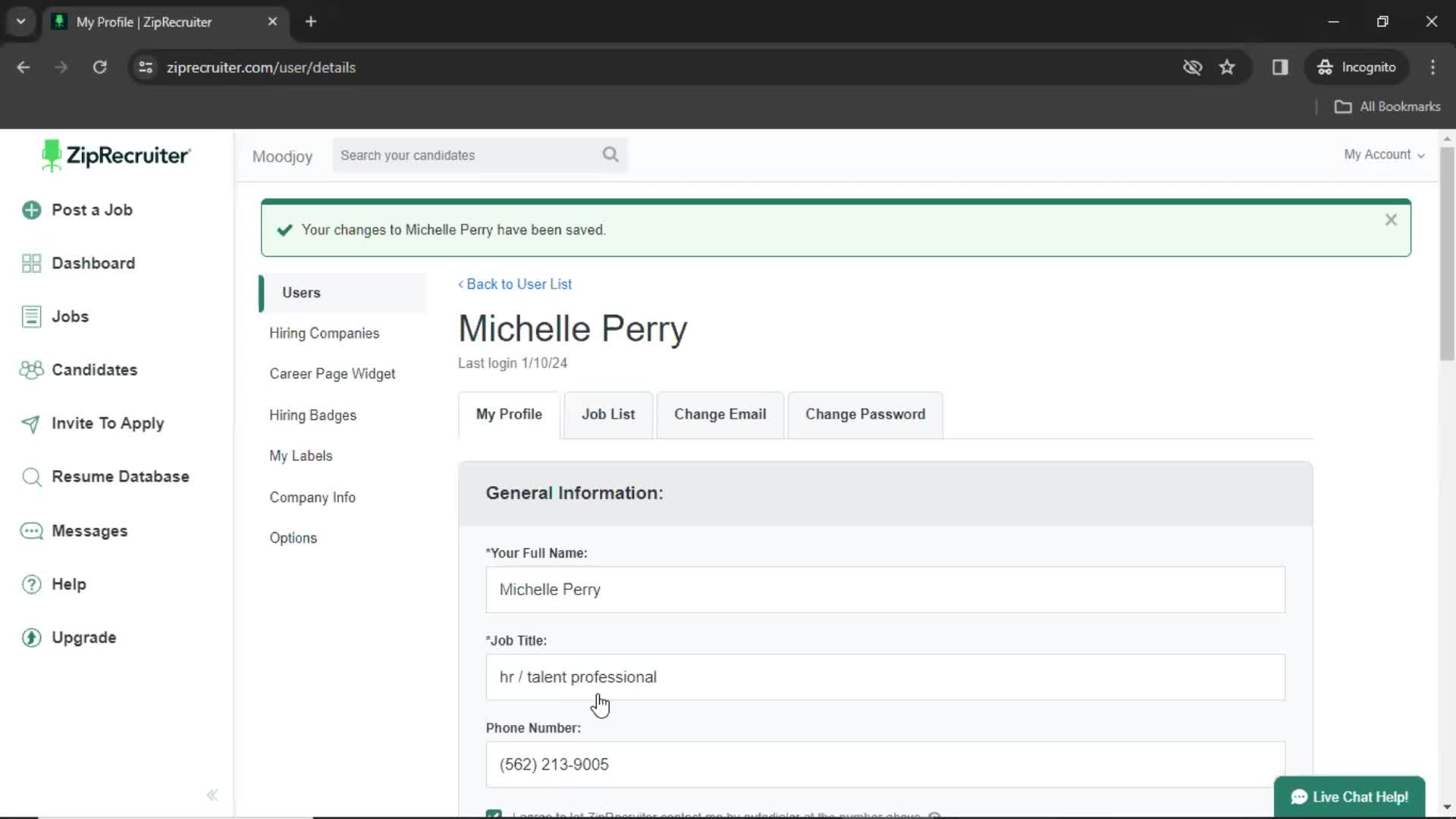
Task: Click the site information icon in address bar
Action: [x=146, y=67]
